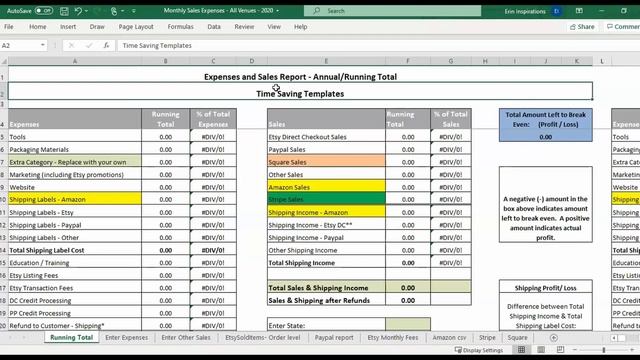Switch to the Draw ribbon tab
The image size is (640, 360).
click(x=97, y=27)
